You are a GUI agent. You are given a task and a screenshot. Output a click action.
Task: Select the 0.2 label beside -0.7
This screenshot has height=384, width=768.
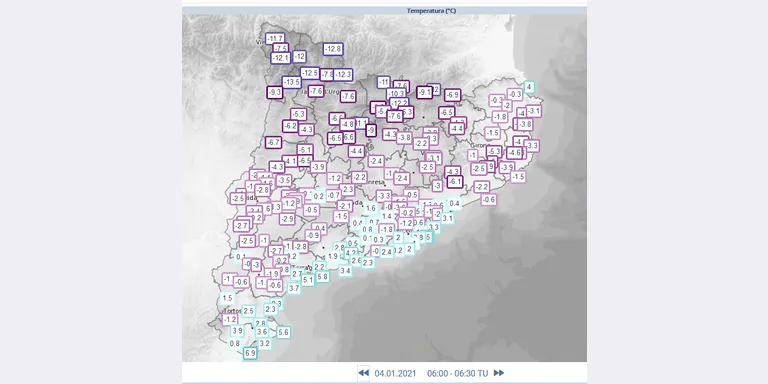318,196
